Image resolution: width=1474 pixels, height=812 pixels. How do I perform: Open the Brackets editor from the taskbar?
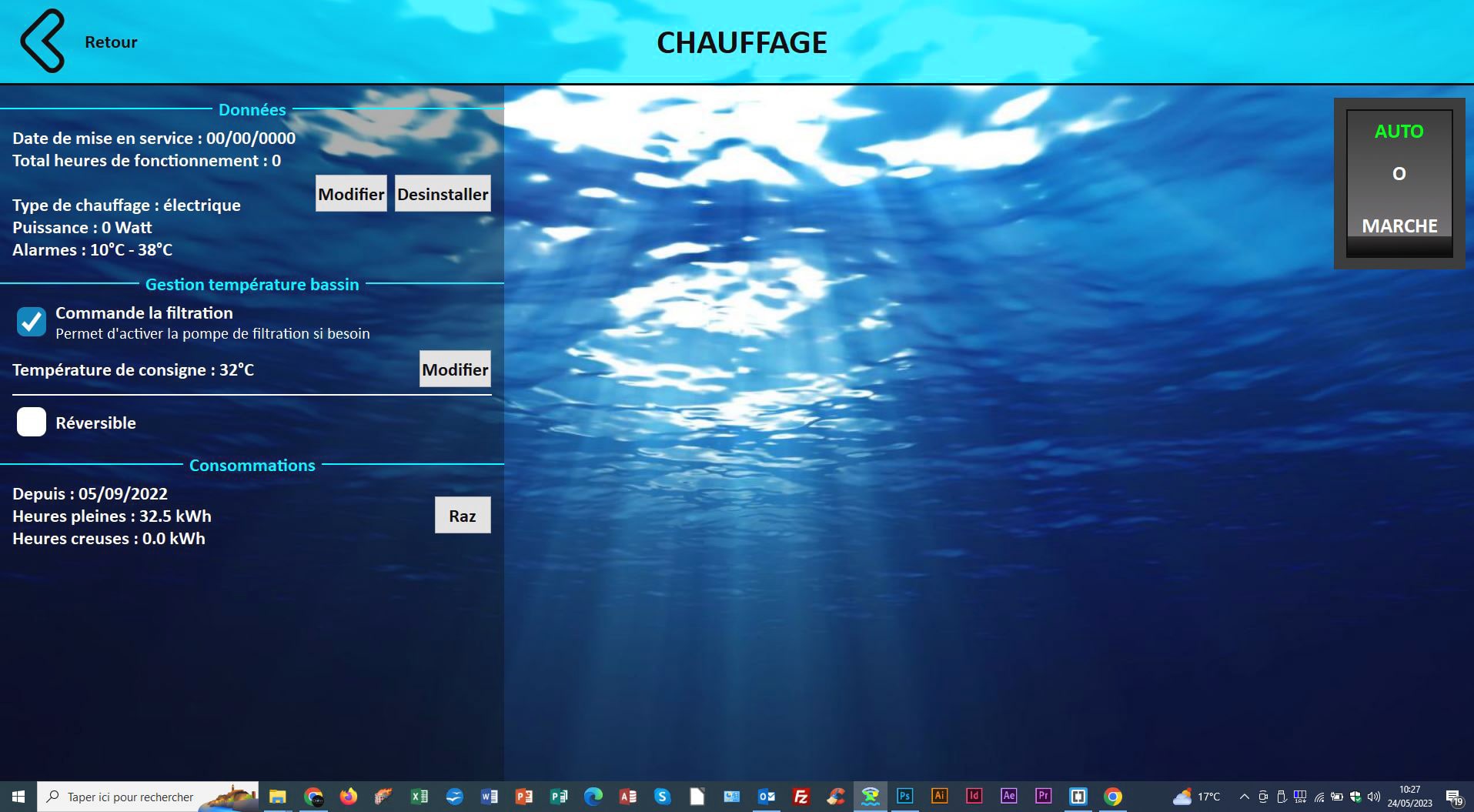(1078, 797)
